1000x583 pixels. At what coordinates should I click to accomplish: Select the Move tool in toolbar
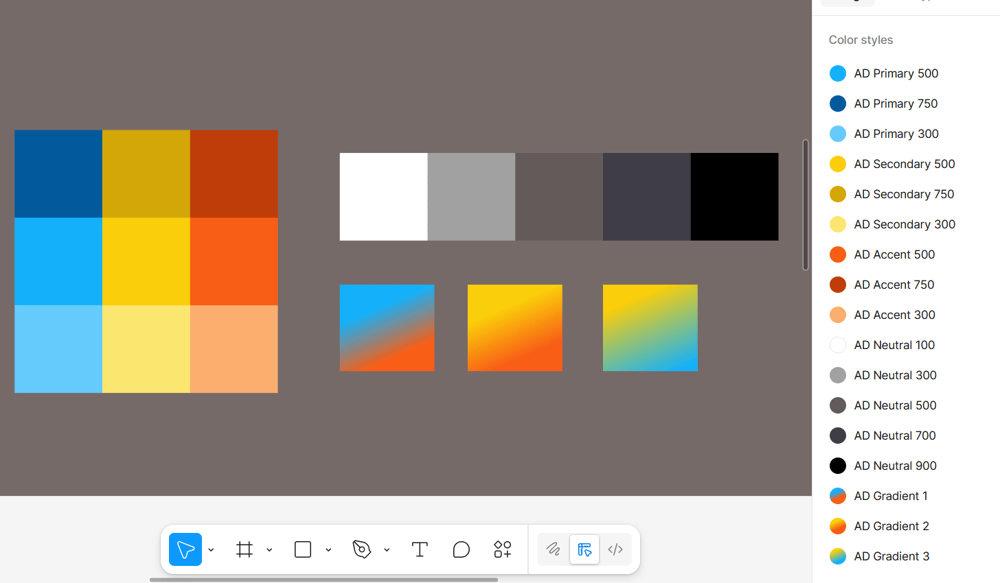(x=185, y=549)
